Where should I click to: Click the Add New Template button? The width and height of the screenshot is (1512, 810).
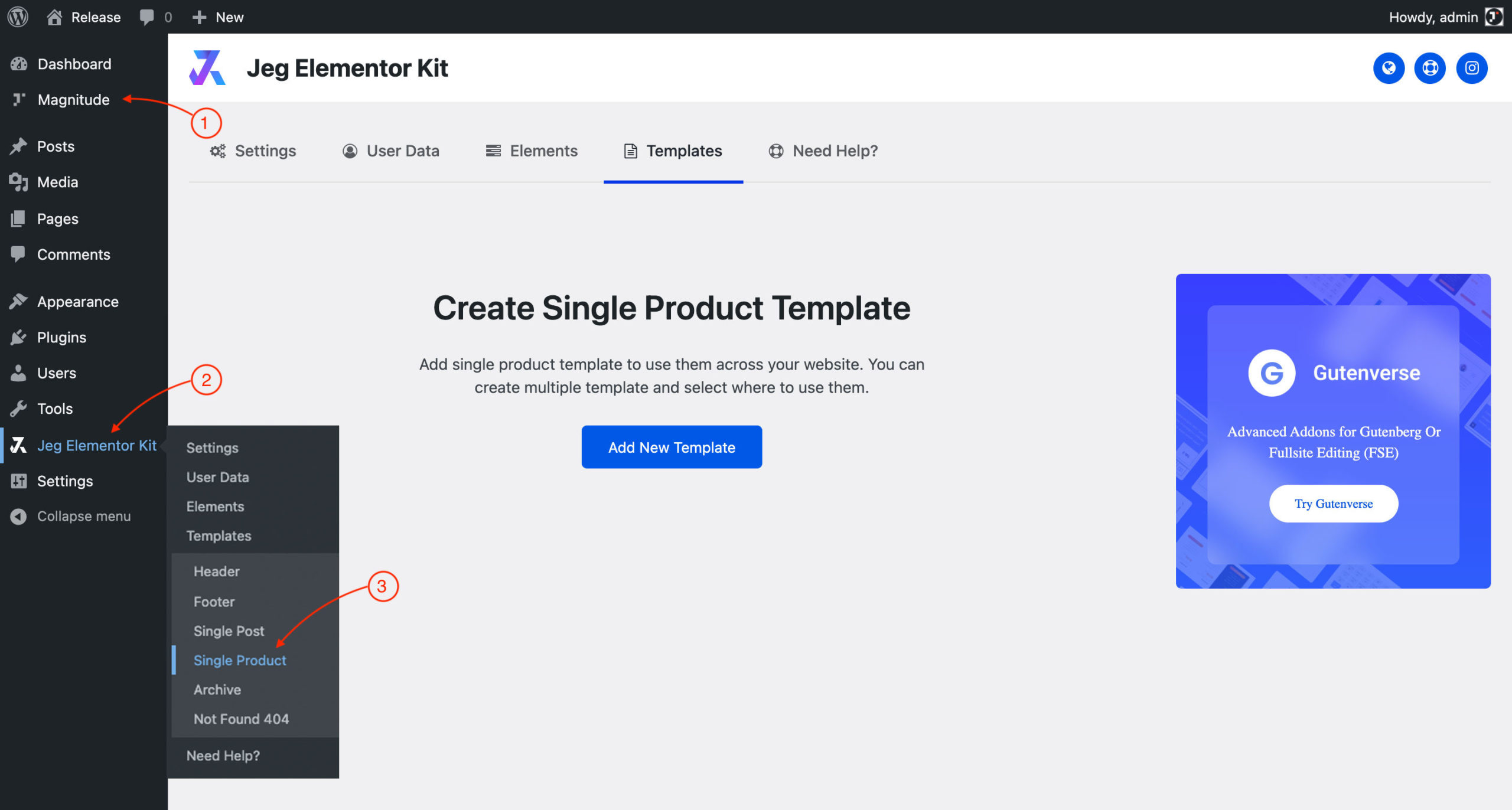[672, 447]
